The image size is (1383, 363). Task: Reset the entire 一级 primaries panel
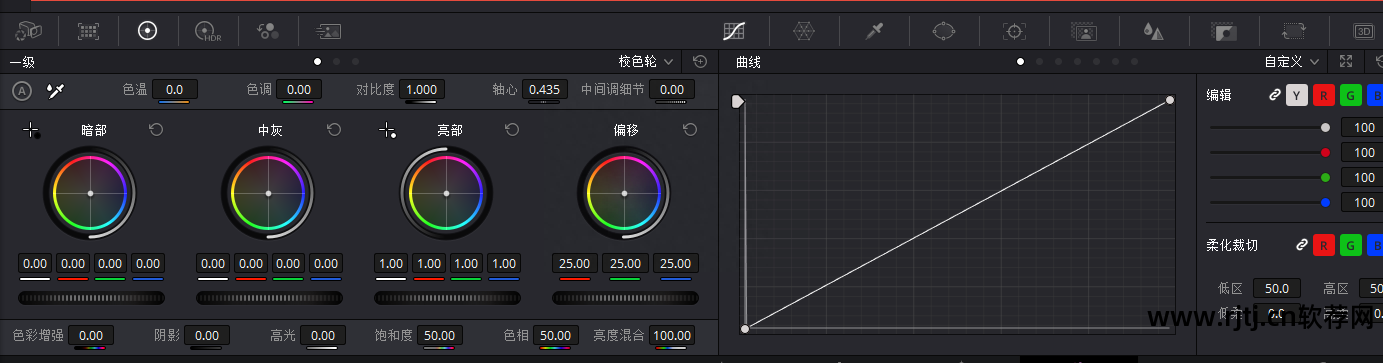click(700, 61)
